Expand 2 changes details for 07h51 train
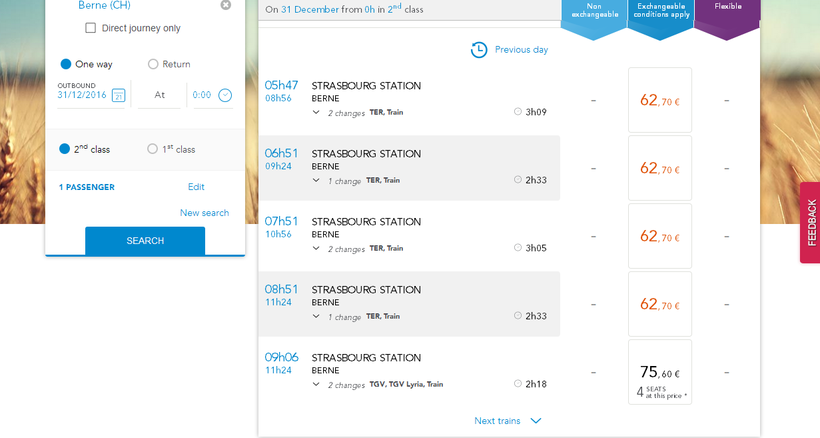 (316, 249)
